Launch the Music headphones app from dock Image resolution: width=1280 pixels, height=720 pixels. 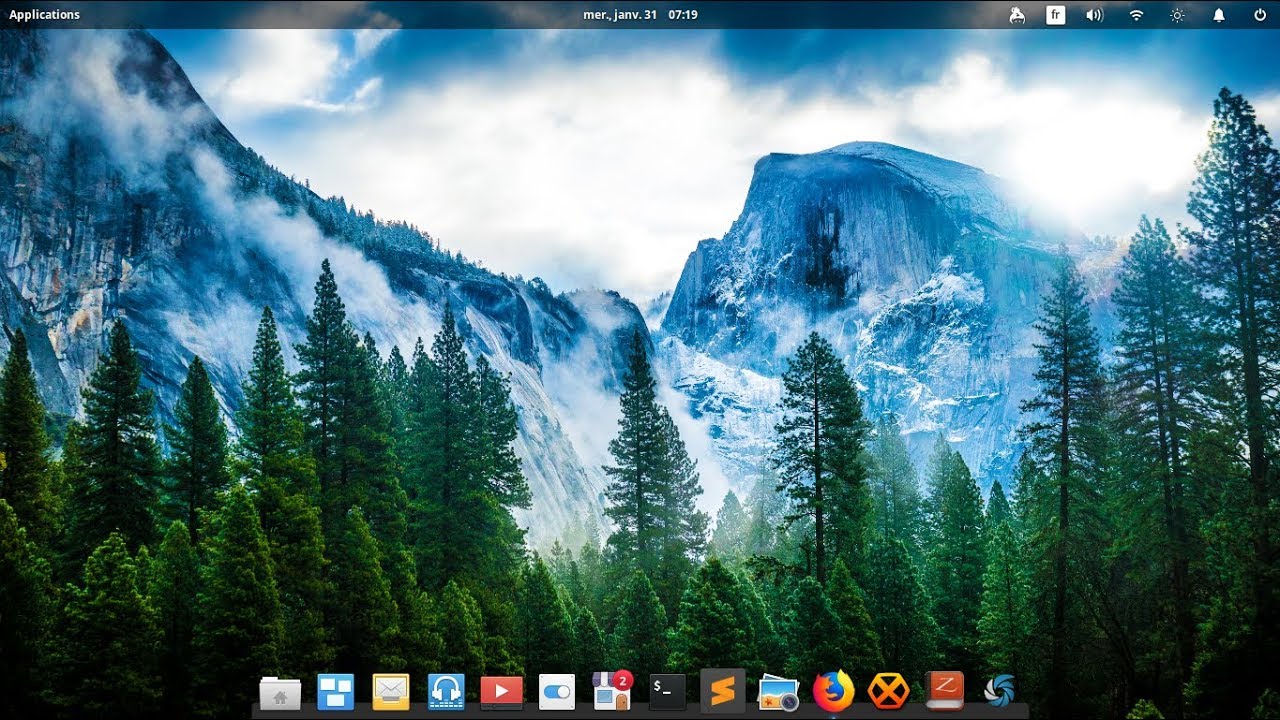(446, 691)
